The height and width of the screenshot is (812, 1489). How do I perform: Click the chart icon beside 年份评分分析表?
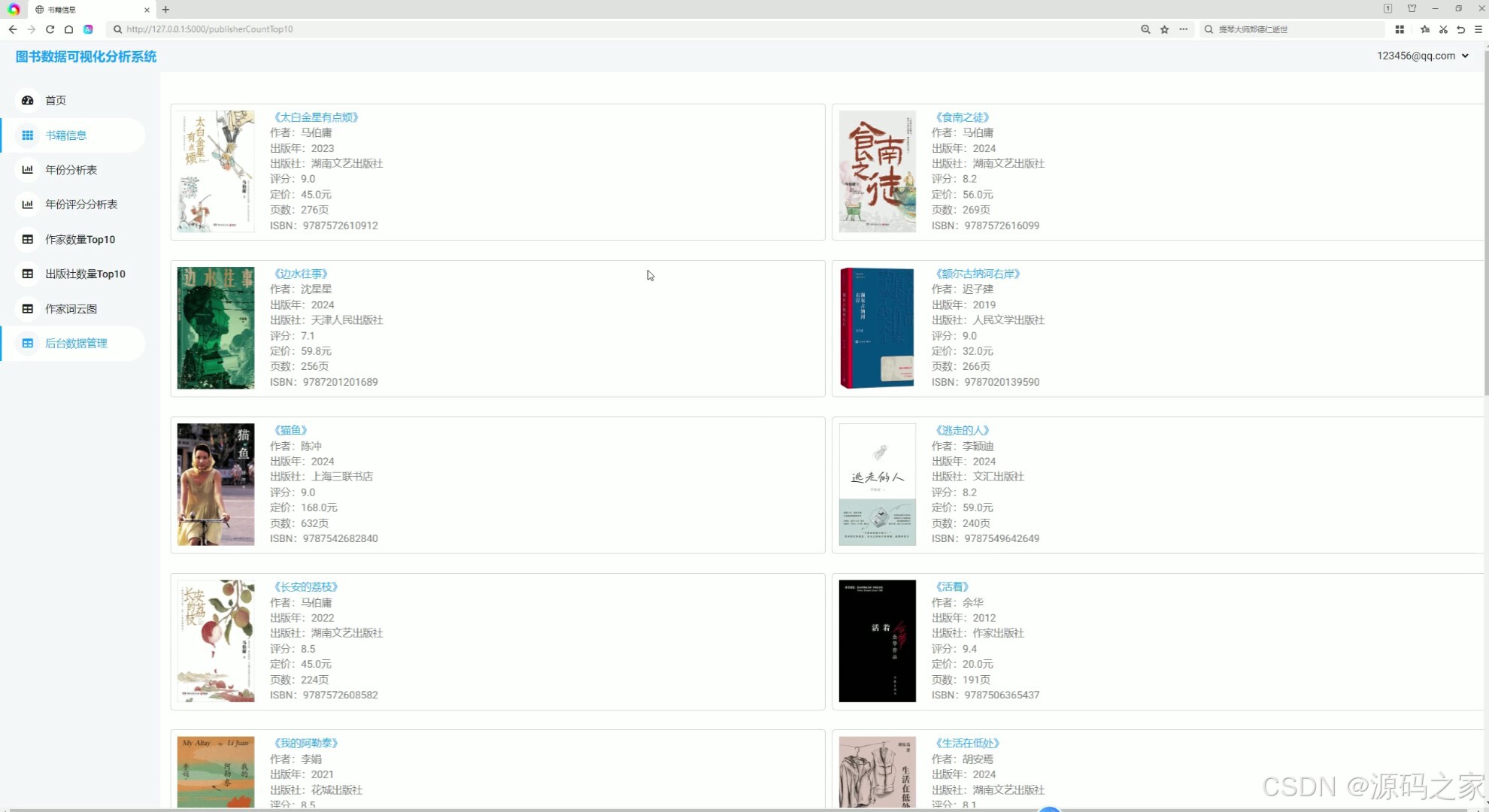(28, 205)
